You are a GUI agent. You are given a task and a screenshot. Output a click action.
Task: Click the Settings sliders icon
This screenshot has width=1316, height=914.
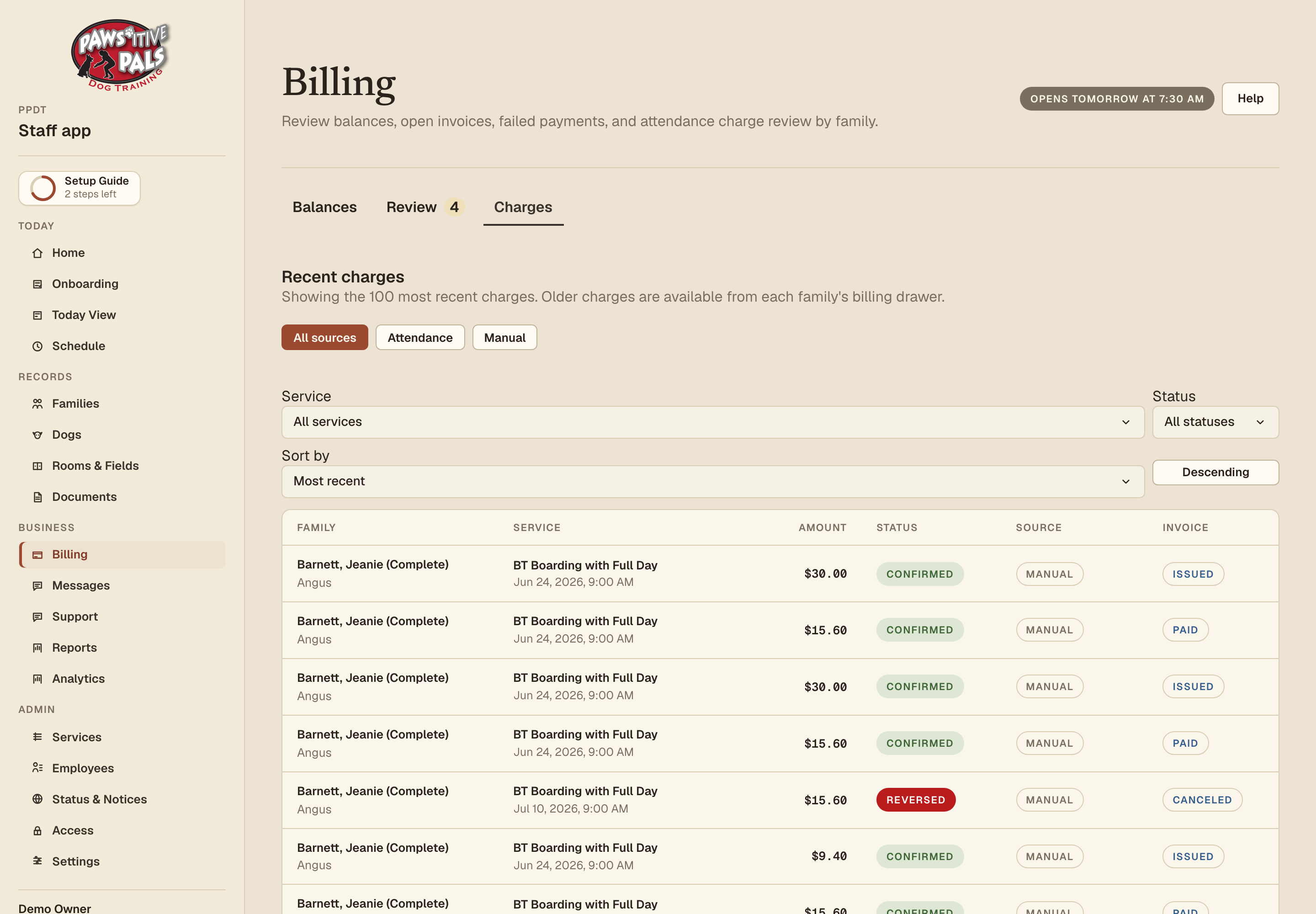[x=37, y=861]
